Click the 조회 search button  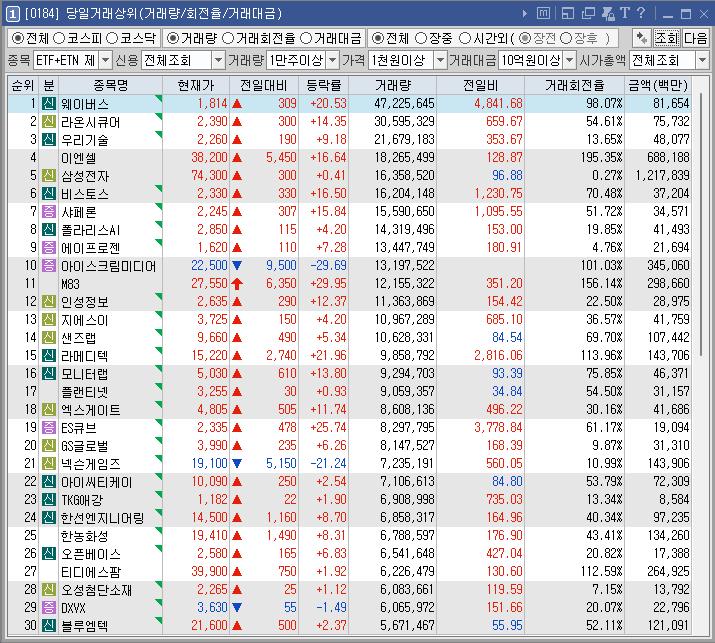click(x=667, y=38)
